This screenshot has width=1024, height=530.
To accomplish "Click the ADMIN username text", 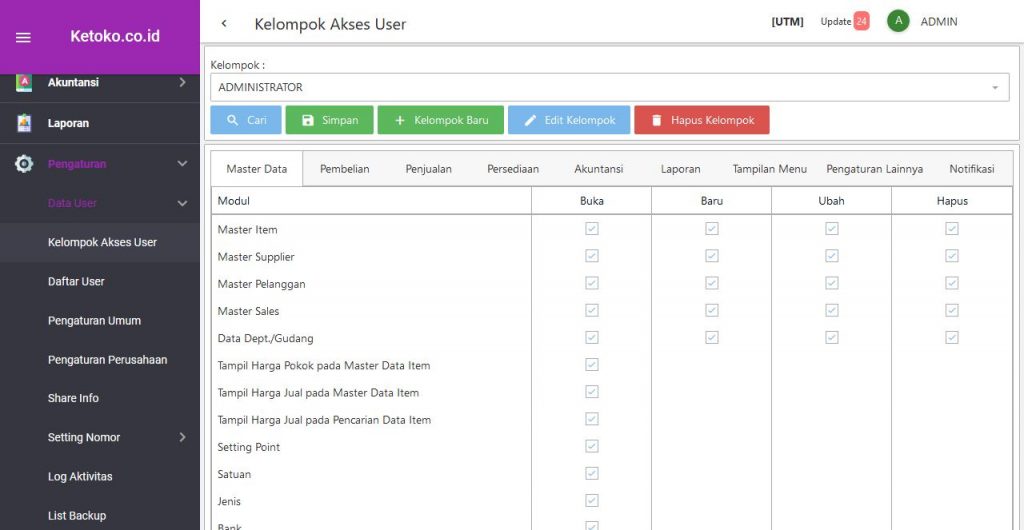I will click(939, 22).
